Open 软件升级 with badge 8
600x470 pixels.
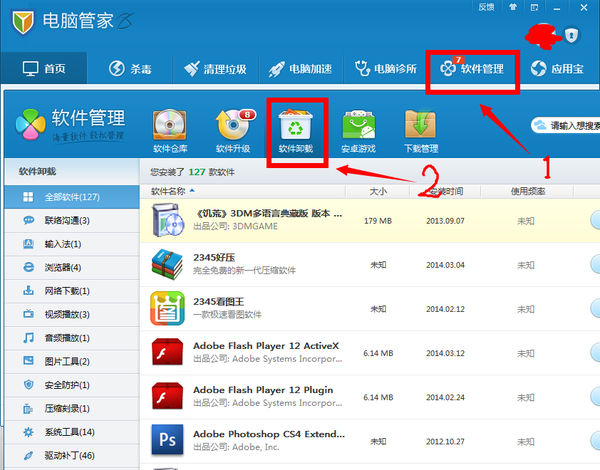coord(235,125)
